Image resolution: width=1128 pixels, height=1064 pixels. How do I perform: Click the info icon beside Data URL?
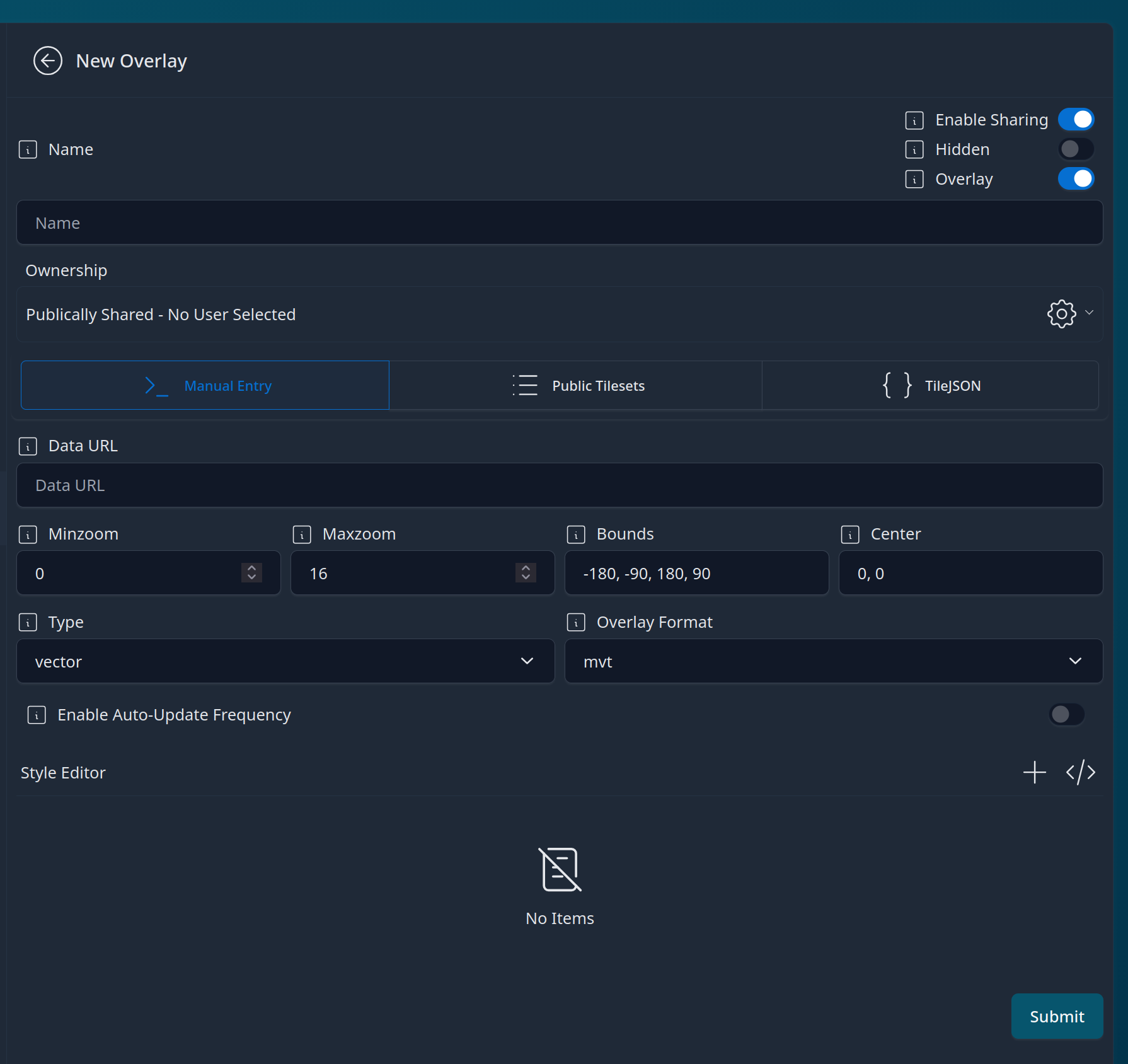[x=28, y=446]
